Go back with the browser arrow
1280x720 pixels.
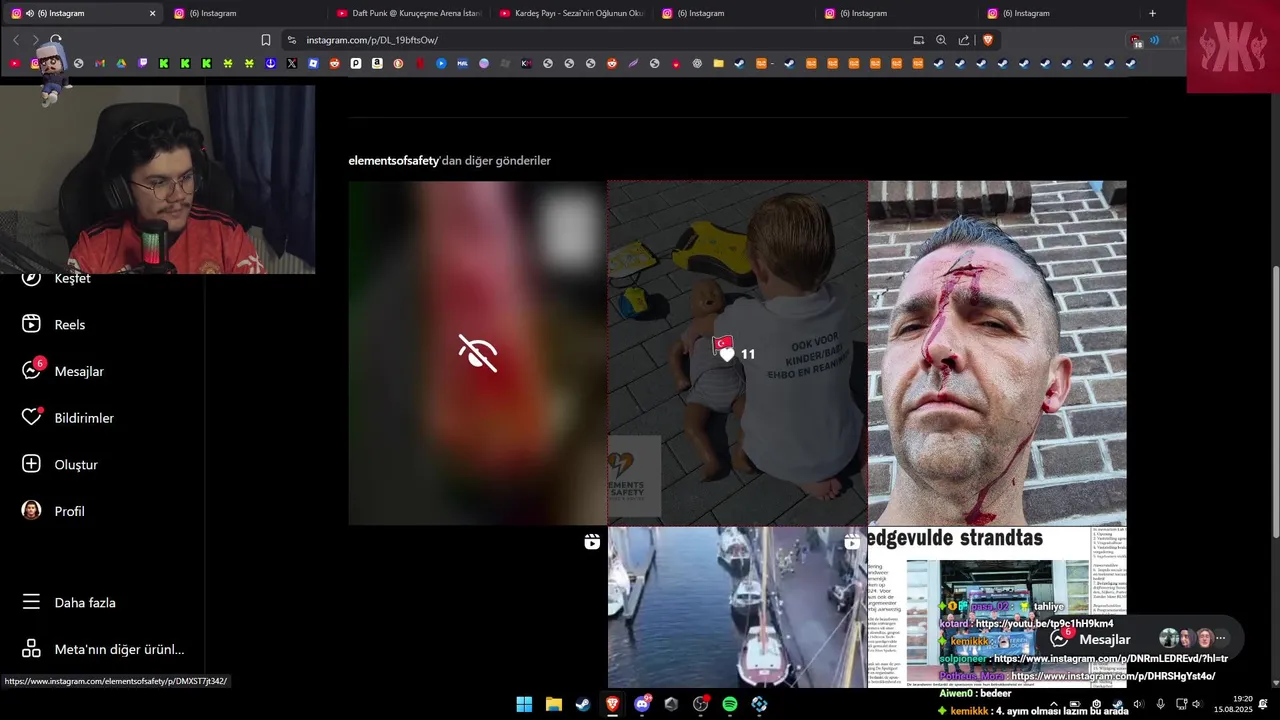pos(16,40)
